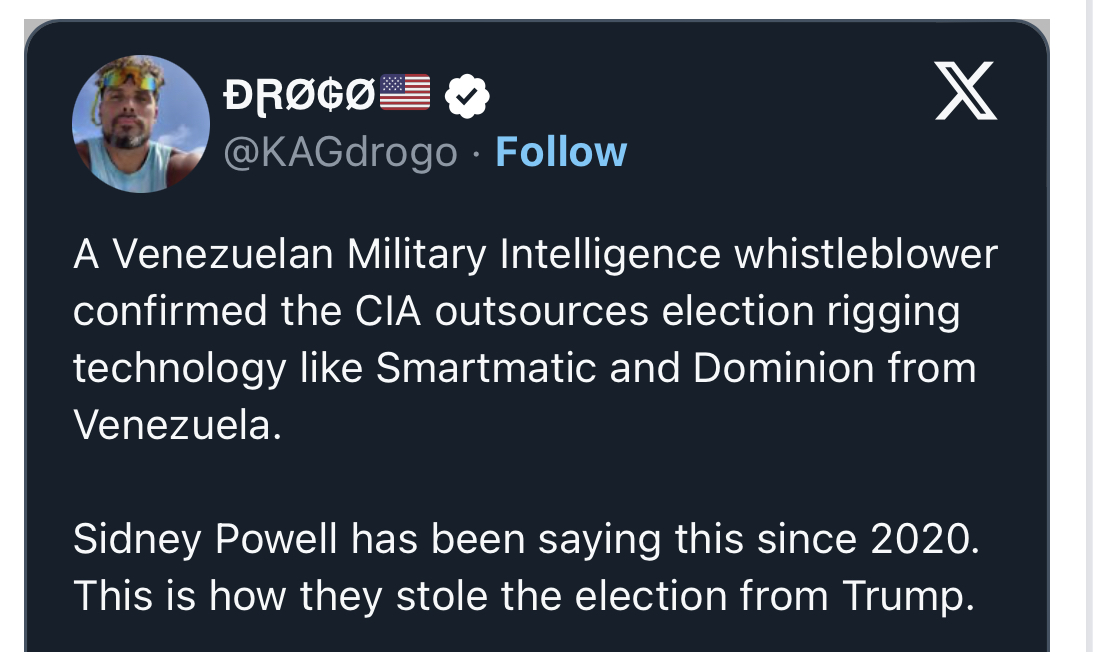
Task: Click the white margin above the tweet card
Action: 540,9
